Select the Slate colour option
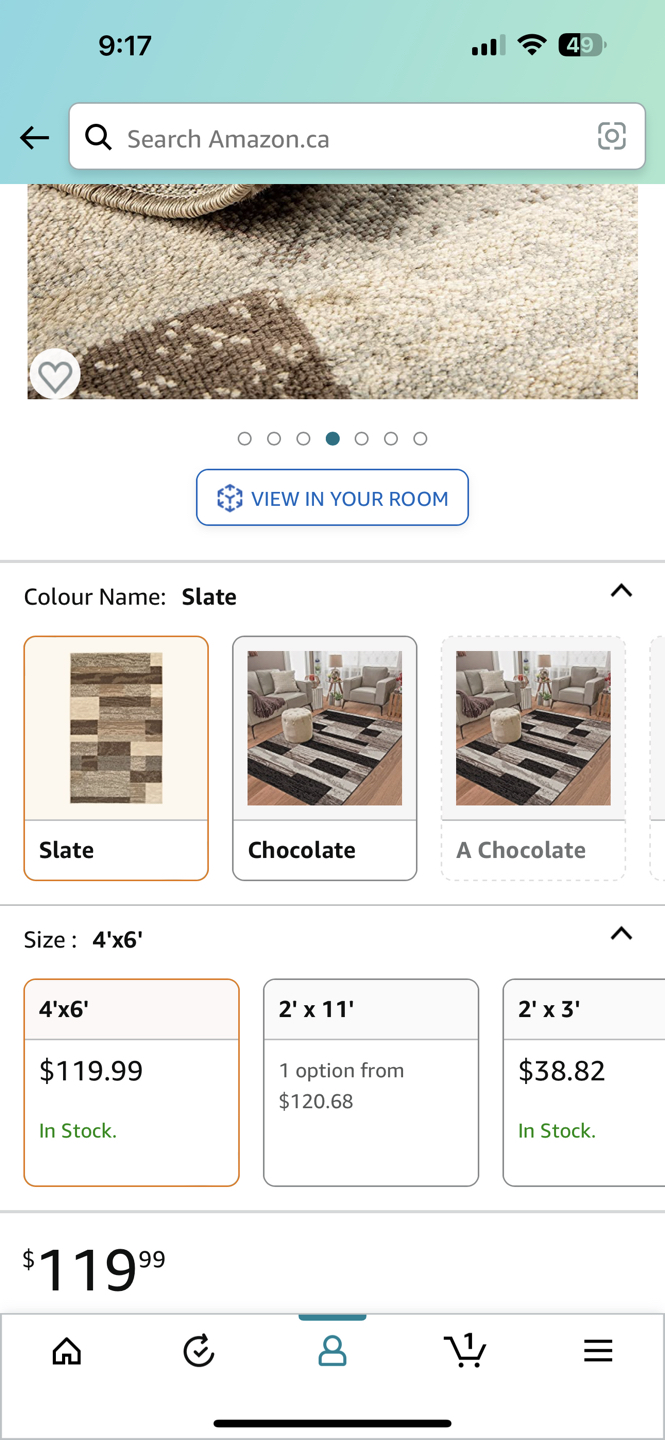Screen dimensions: 665x1440 pos(116,758)
